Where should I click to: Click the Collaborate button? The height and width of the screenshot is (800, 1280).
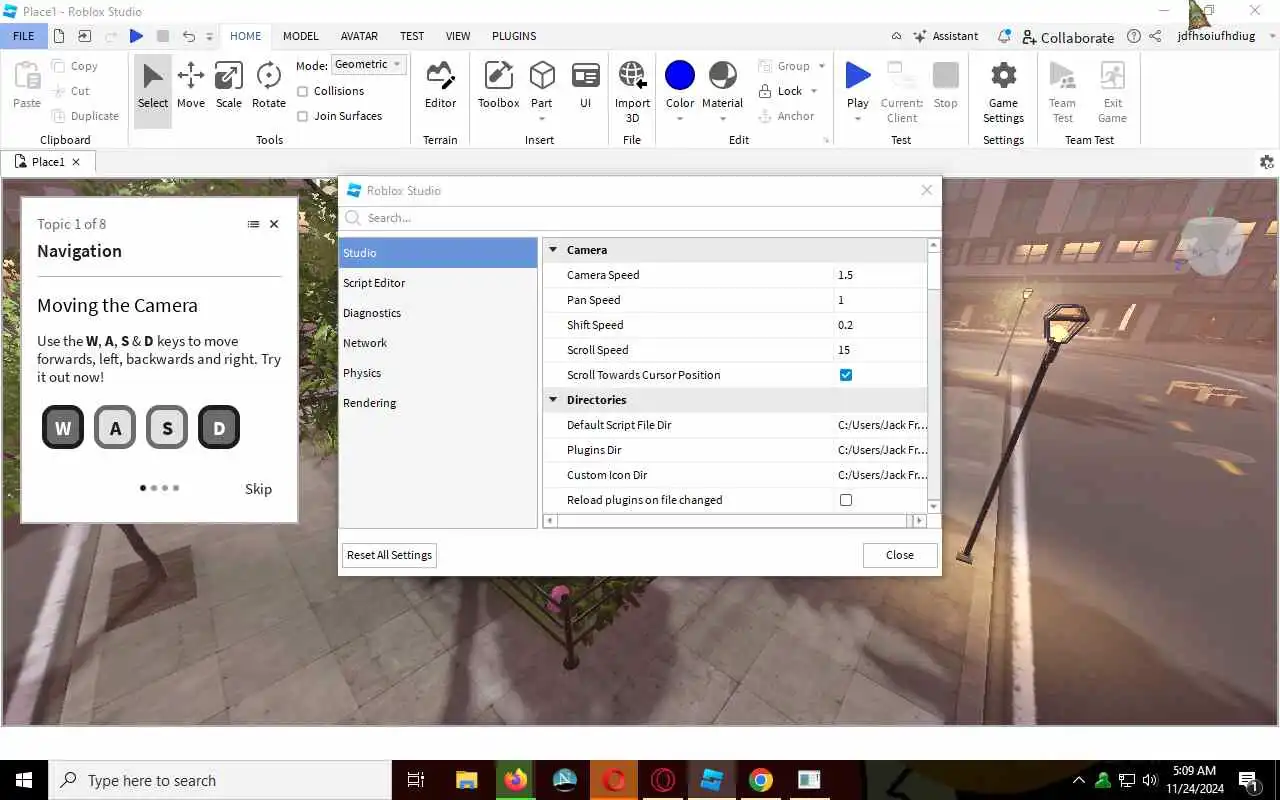pos(1067,37)
